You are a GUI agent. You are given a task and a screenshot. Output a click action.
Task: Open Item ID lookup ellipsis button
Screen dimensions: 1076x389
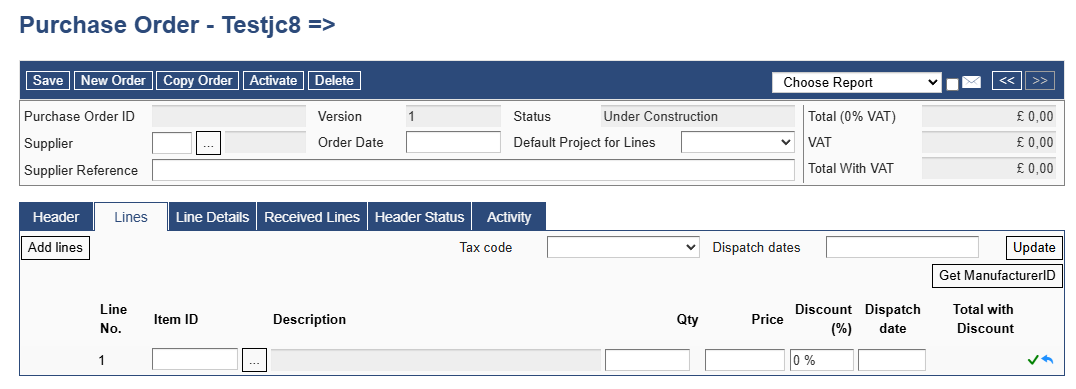(254, 360)
